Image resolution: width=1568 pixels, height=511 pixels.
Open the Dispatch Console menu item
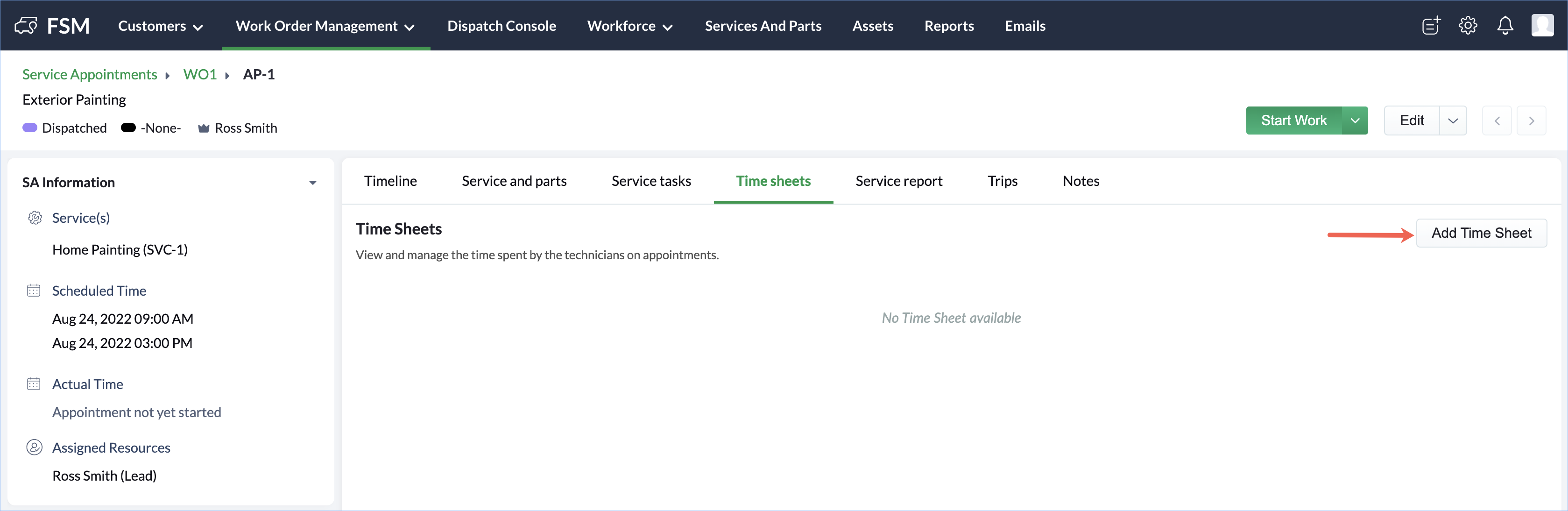[x=501, y=26]
